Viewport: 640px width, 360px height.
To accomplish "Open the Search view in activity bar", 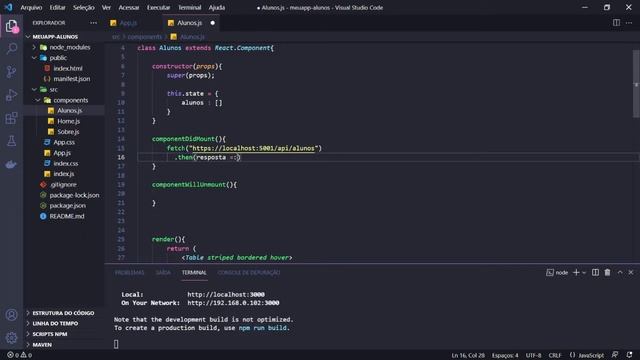I will coord(11,49).
